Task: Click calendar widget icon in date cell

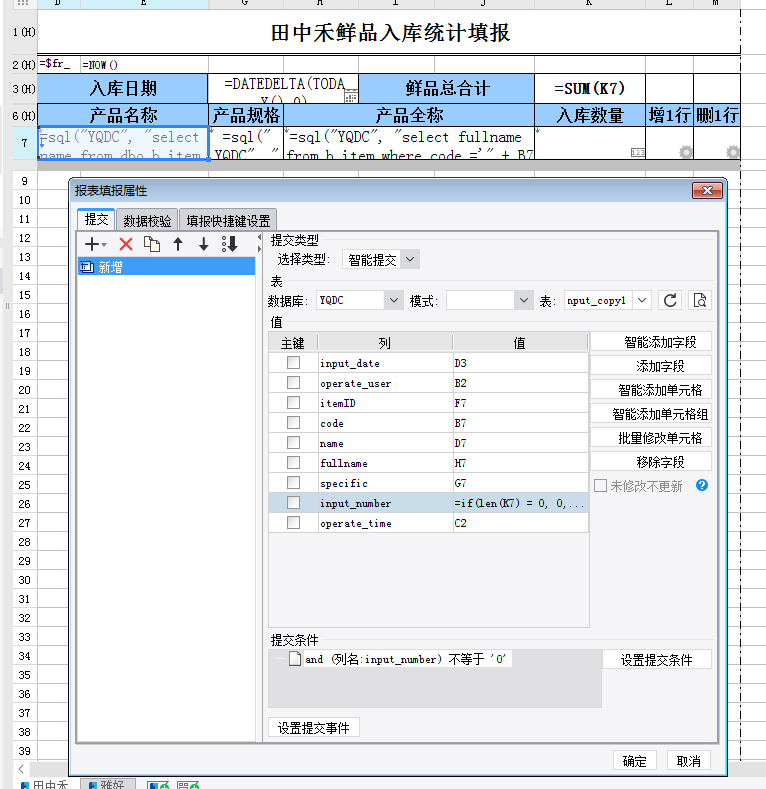Action: click(351, 96)
